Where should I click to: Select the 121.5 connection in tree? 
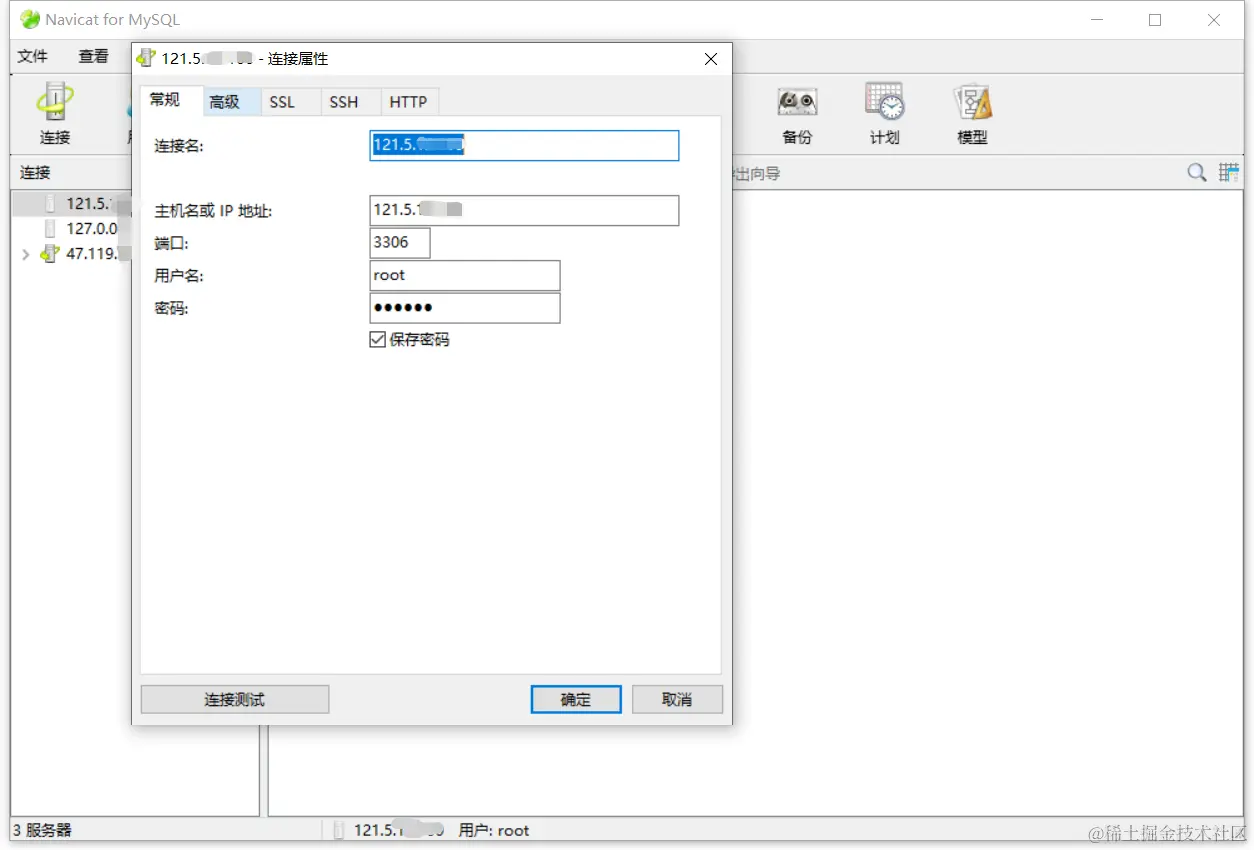74,203
